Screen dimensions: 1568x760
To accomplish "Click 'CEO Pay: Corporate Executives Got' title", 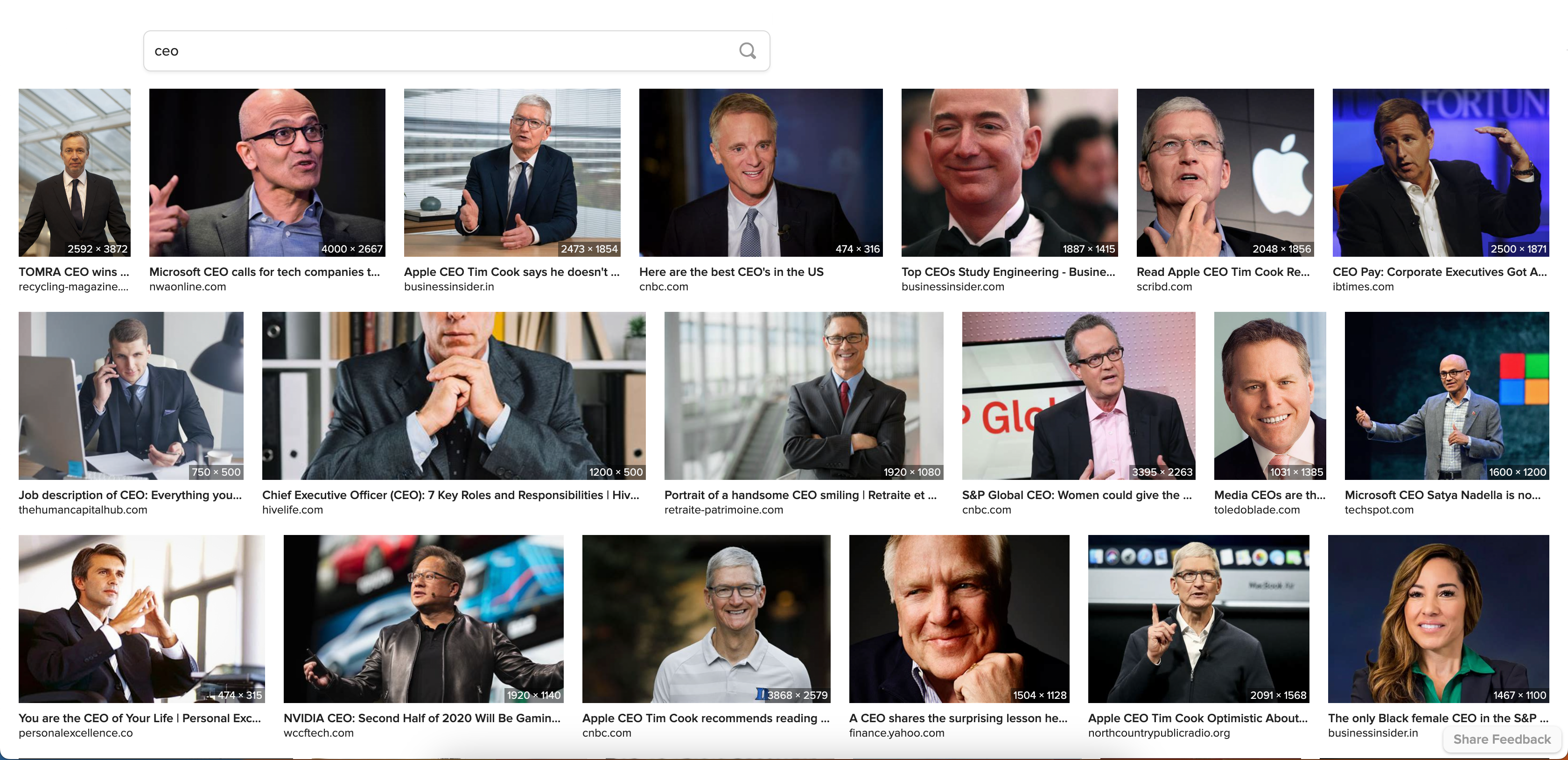I will pyautogui.click(x=1440, y=272).
